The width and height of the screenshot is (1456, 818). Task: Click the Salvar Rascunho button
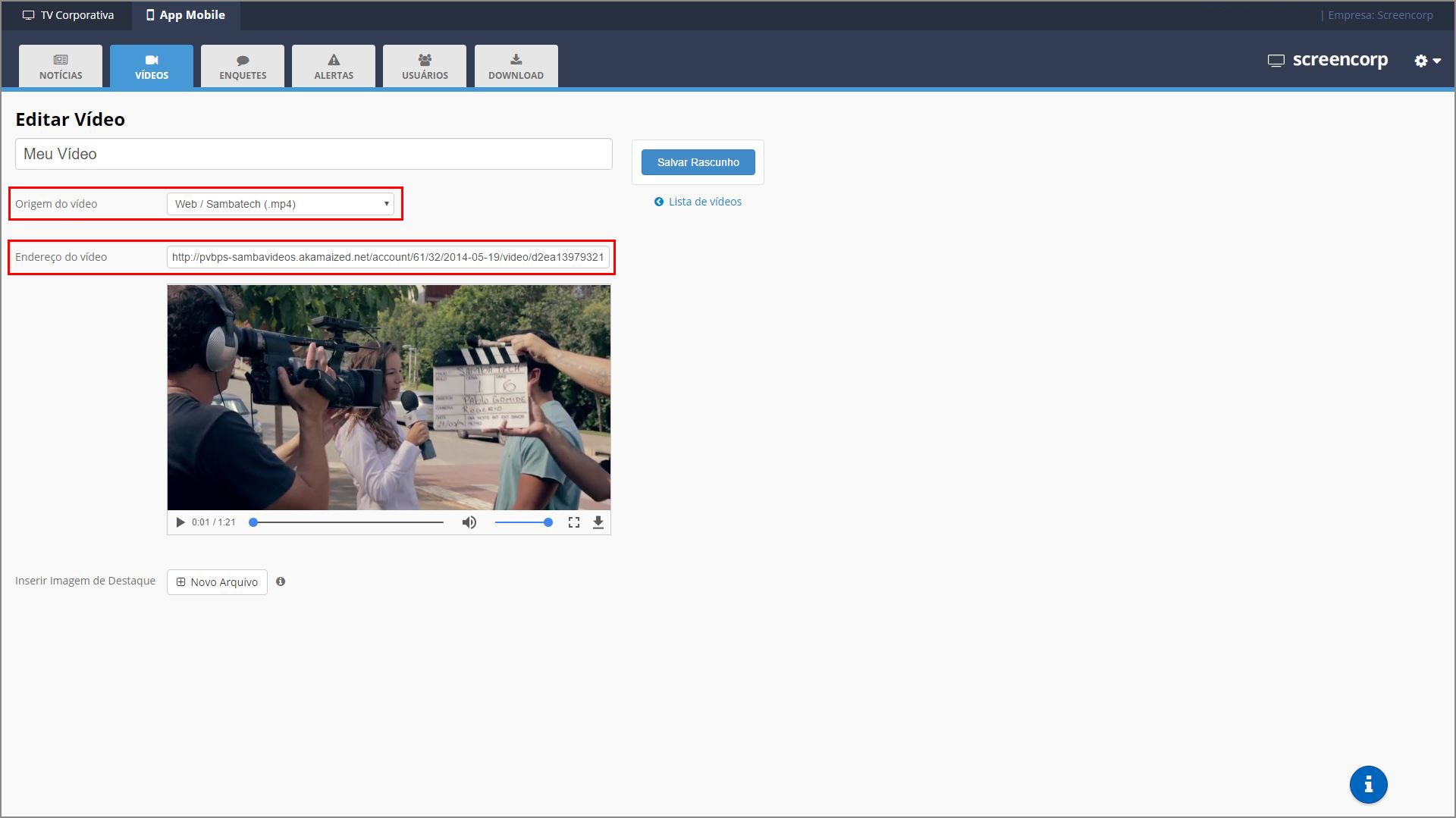coord(698,162)
